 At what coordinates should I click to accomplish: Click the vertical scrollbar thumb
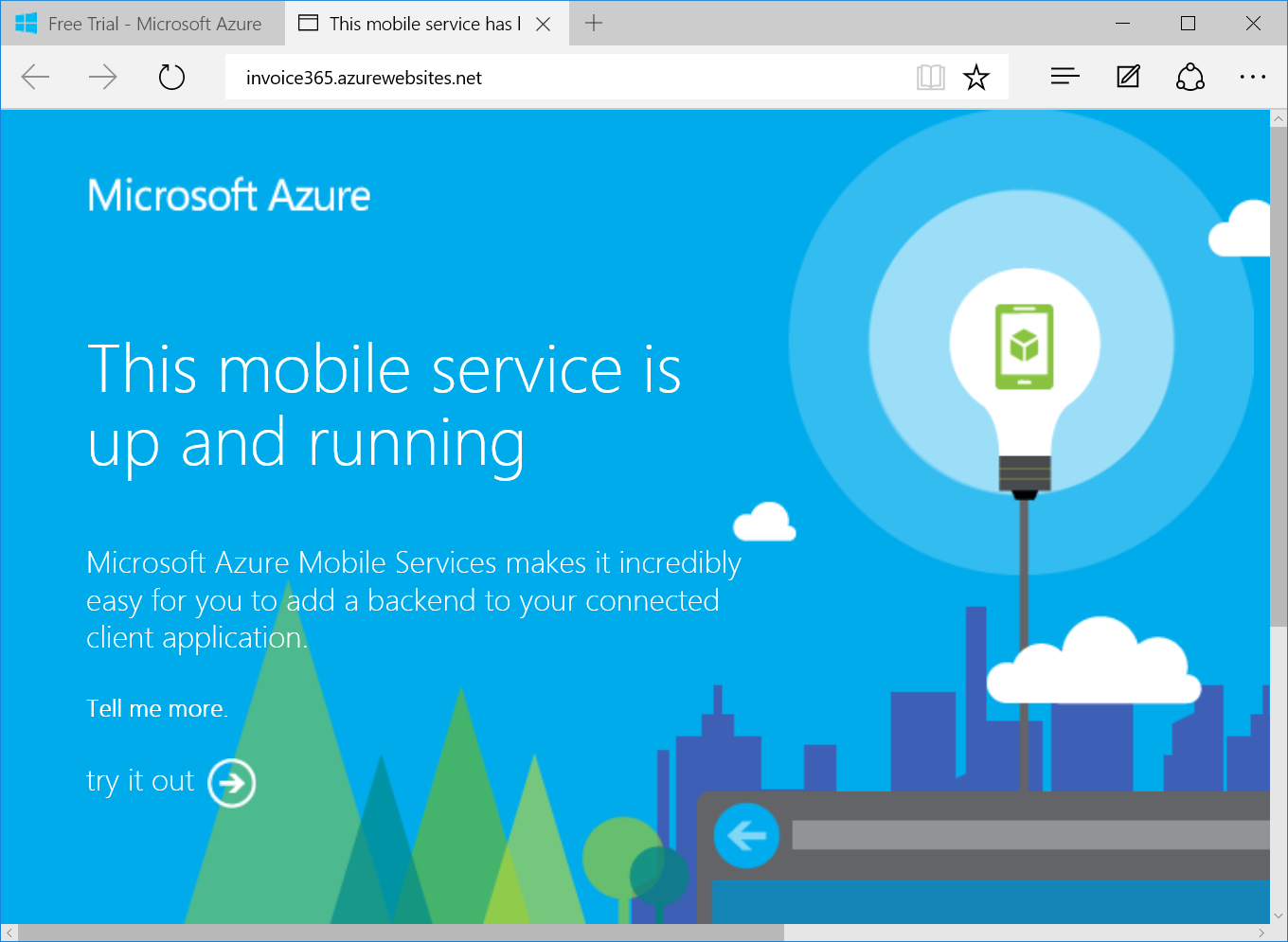pos(1279,377)
